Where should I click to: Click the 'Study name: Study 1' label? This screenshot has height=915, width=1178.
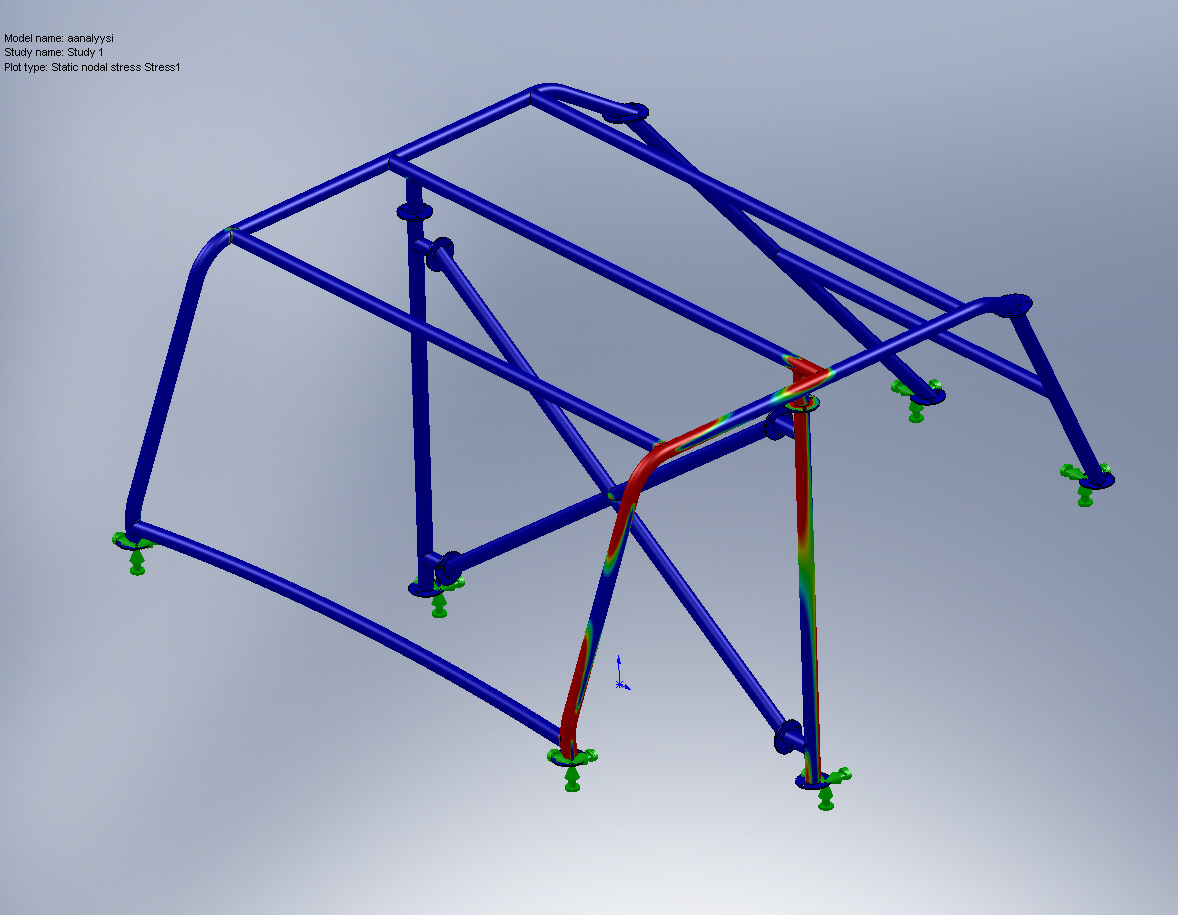54,52
